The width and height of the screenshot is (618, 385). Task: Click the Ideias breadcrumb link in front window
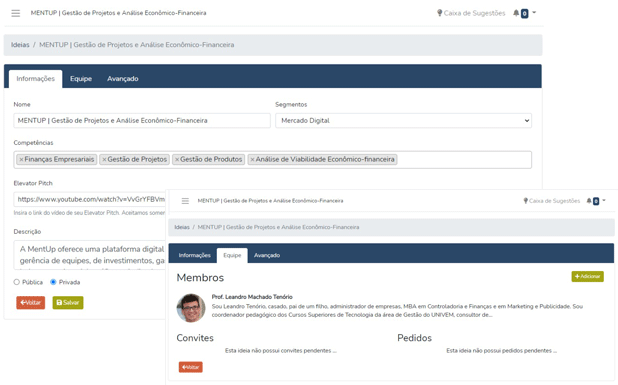[182, 227]
